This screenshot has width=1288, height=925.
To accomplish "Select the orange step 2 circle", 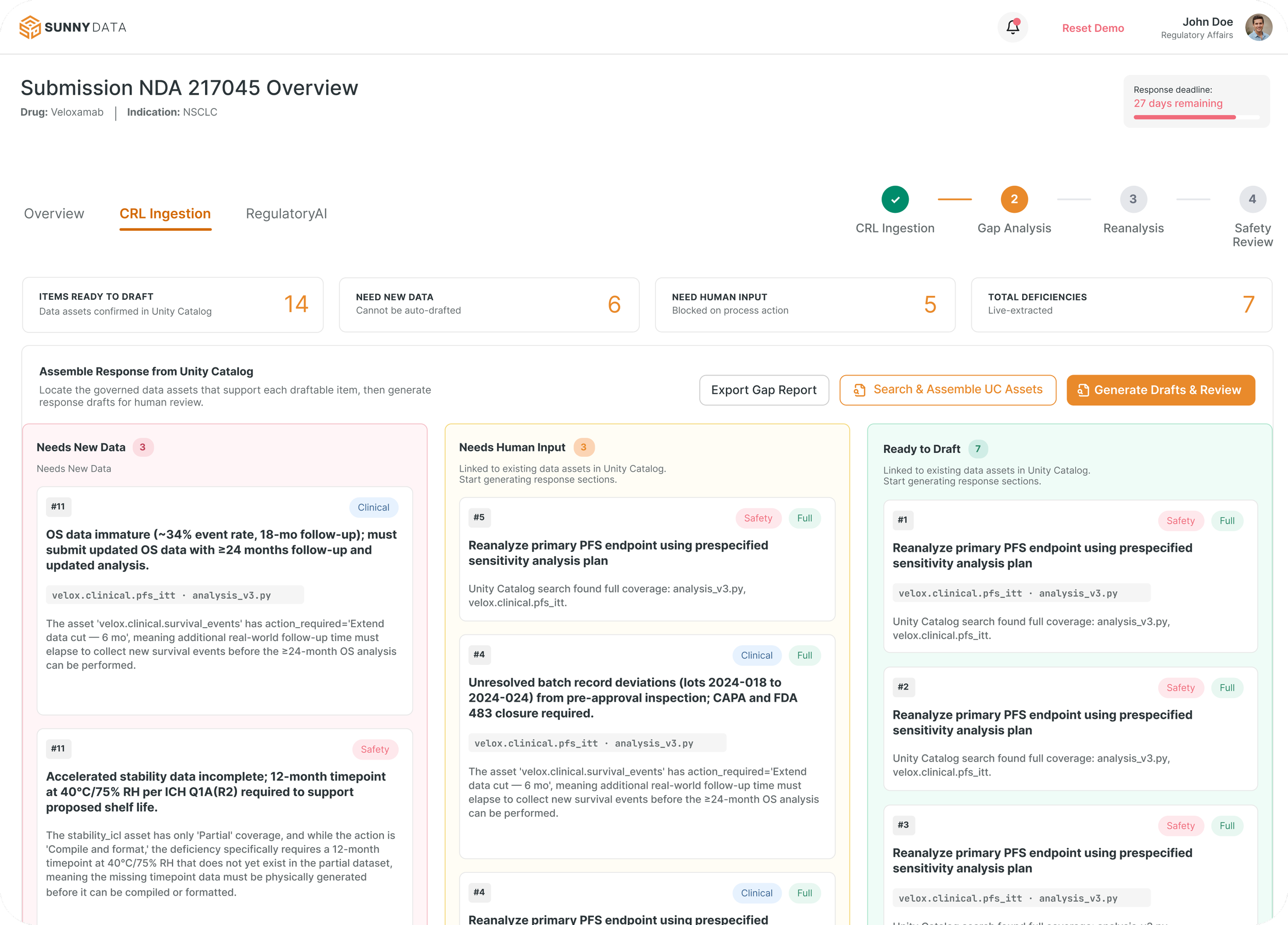I will tap(1014, 199).
